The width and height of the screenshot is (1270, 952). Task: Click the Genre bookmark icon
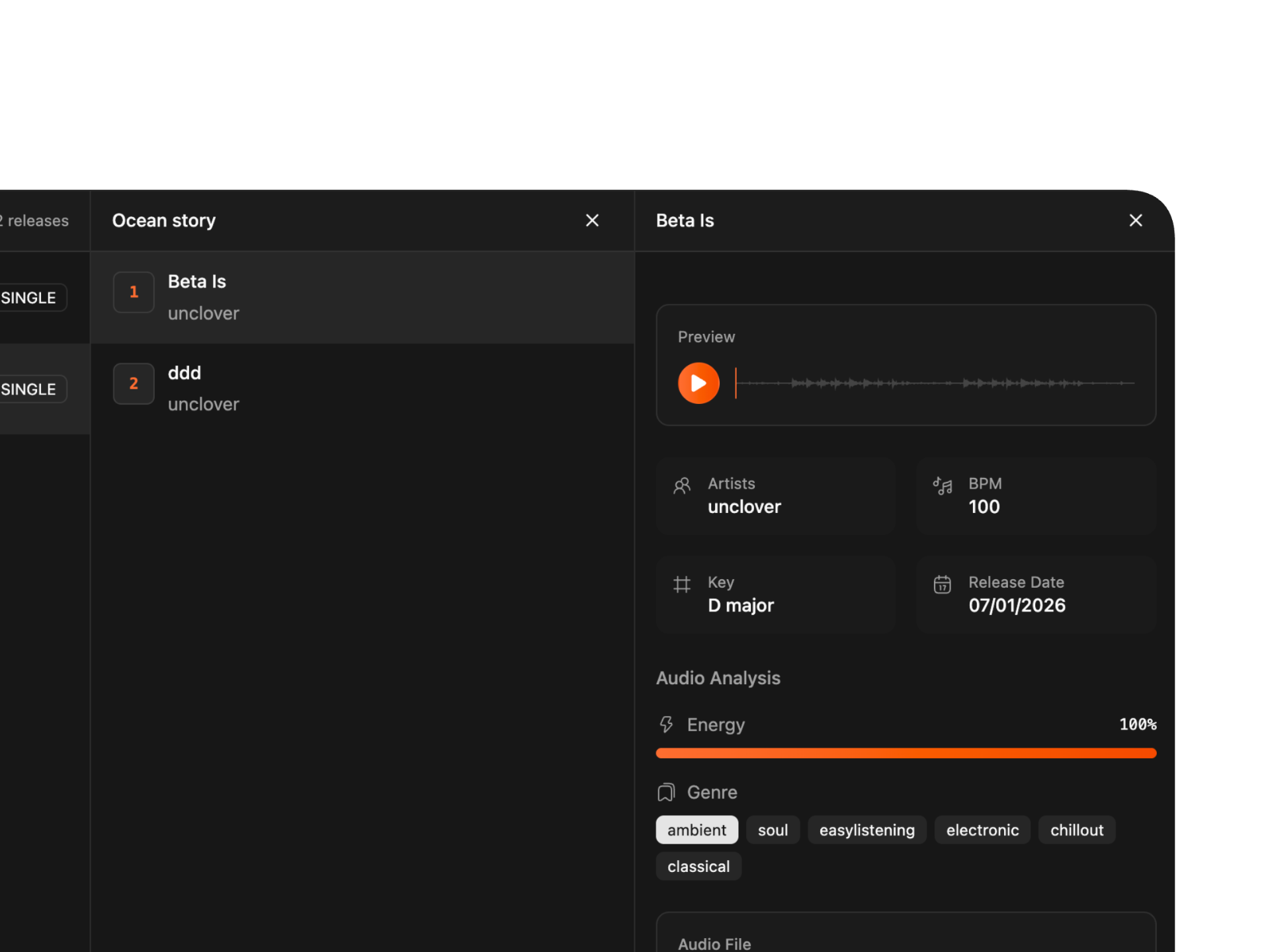coord(666,792)
